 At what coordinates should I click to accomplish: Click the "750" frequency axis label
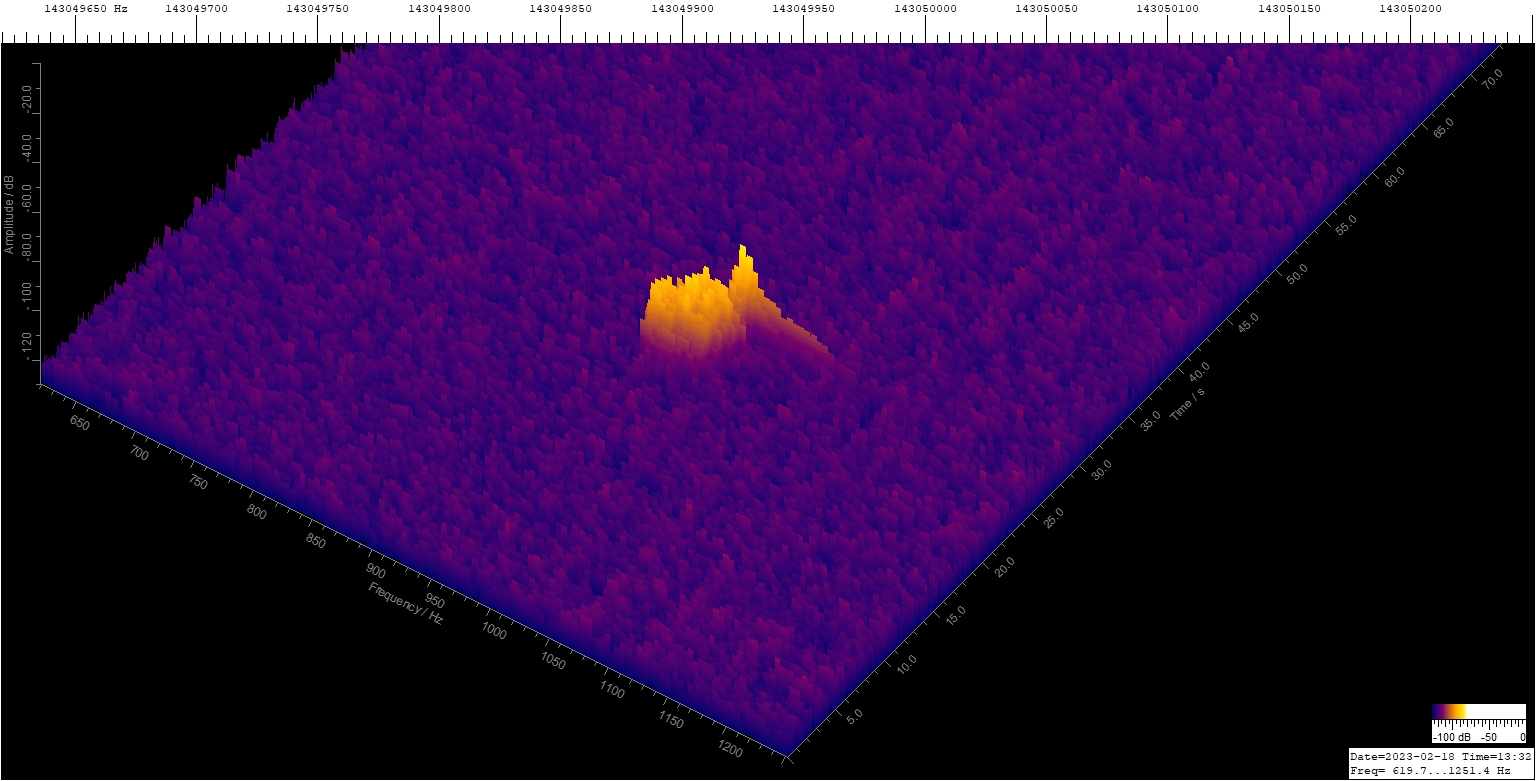click(x=198, y=483)
